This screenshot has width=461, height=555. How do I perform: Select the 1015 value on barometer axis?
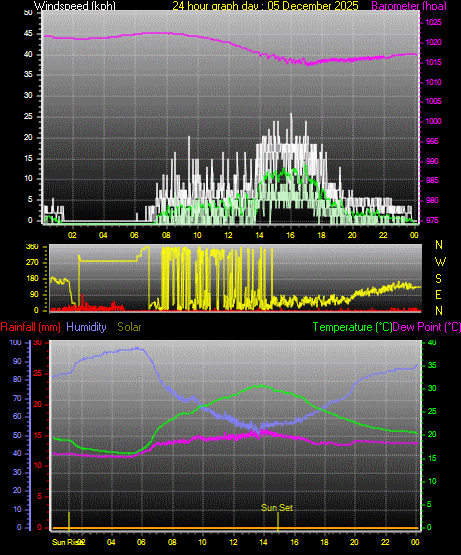point(433,62)
